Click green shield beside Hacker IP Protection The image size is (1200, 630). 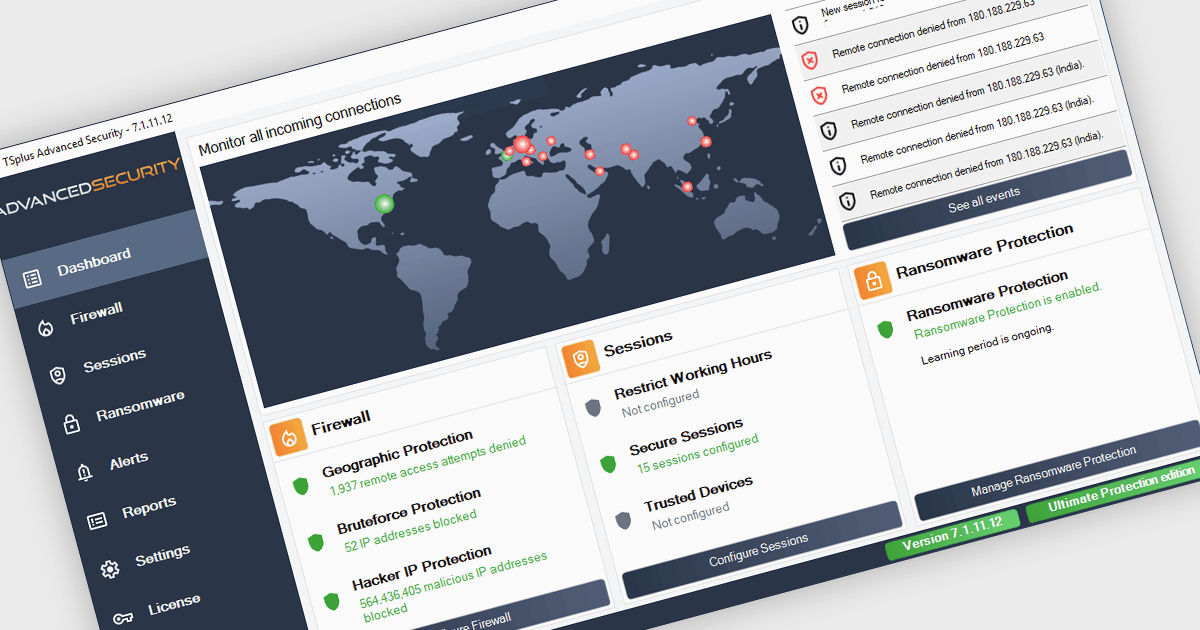click(331, 600)
